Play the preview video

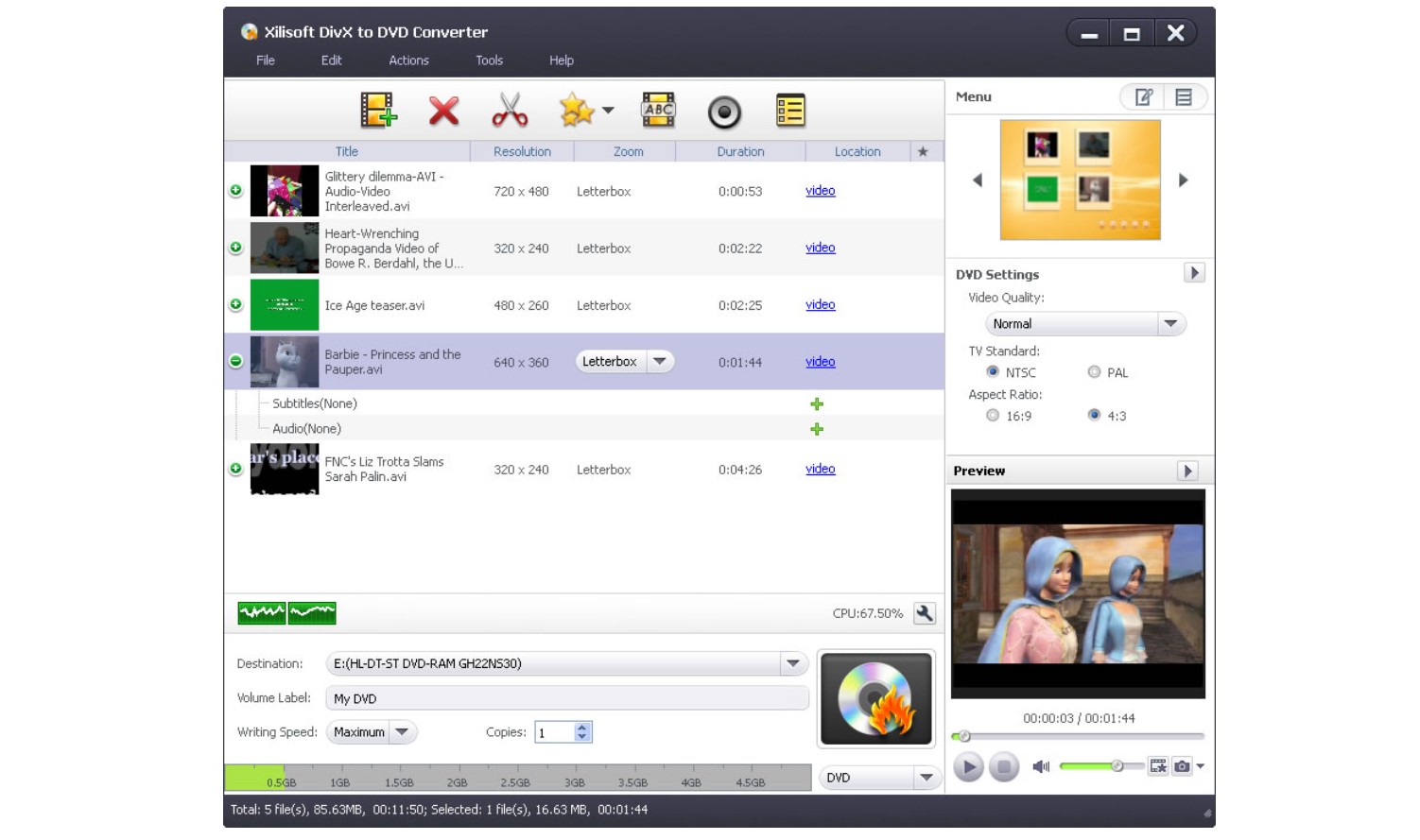click(x=968, y=766)
